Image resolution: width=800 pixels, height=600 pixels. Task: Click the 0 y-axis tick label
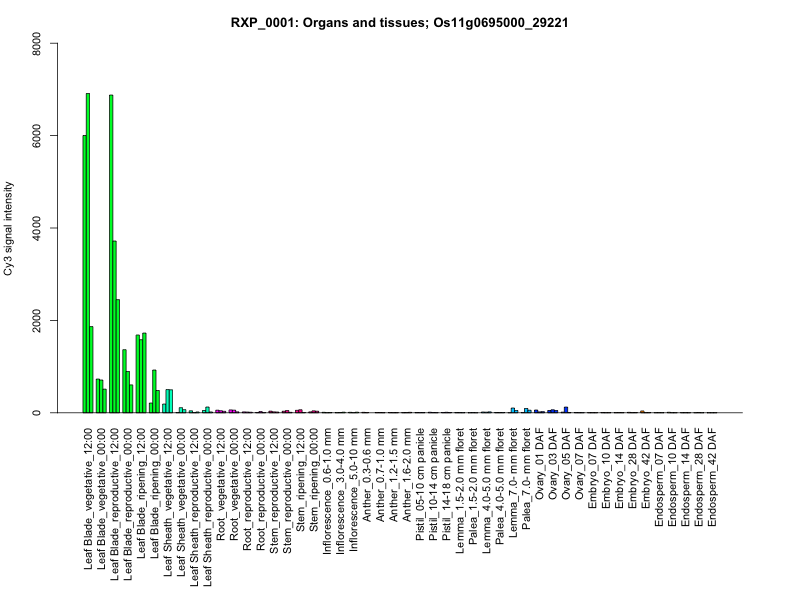click(36, 413)
